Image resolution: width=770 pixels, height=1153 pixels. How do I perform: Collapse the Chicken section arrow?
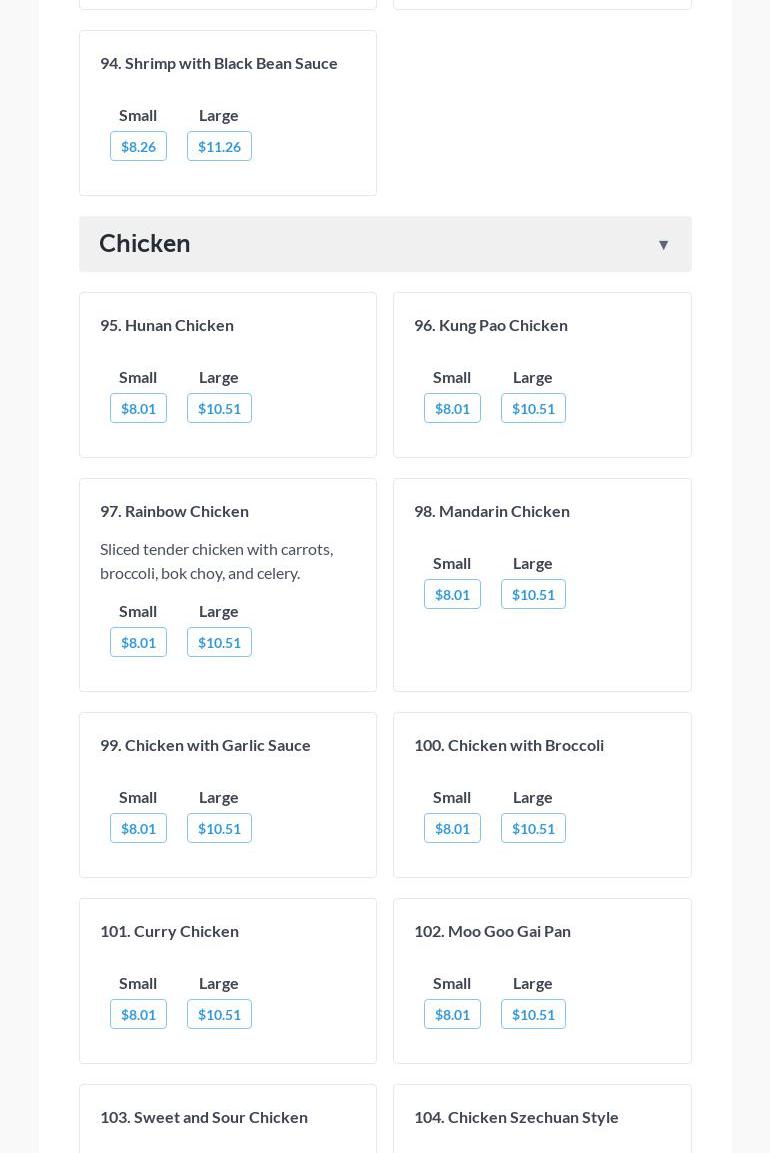click(x=663, y=245)
